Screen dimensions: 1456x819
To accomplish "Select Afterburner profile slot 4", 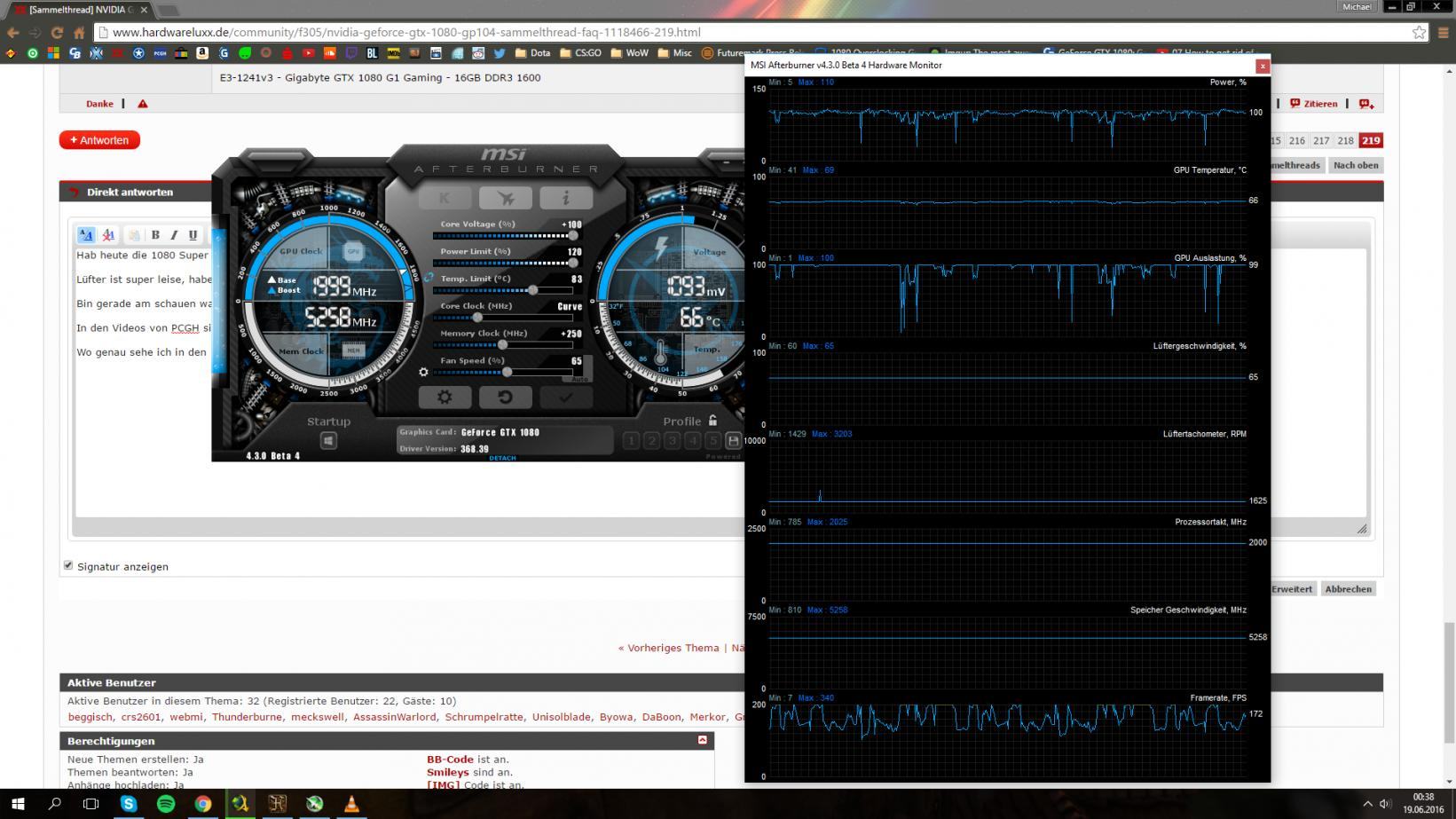I will (692, 440).
